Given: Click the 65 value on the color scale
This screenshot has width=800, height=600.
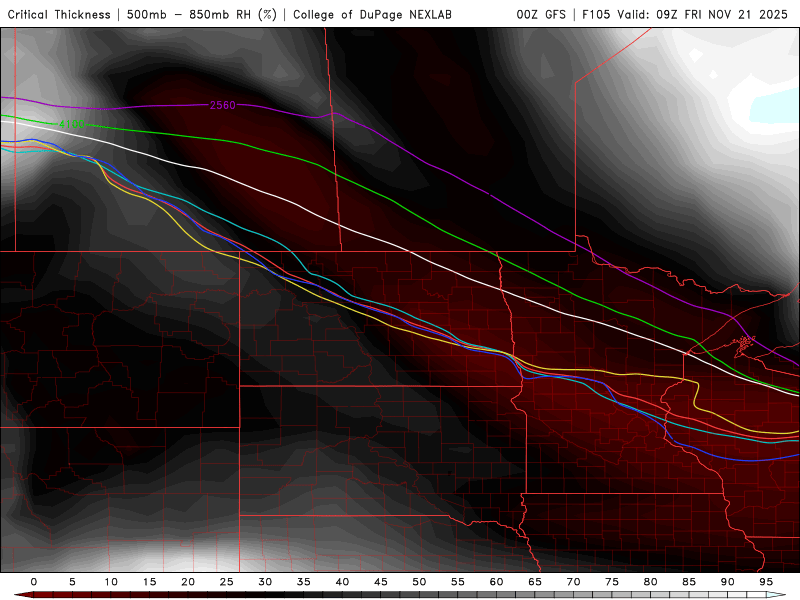Looking at the screenshot, I should (535, 582).
